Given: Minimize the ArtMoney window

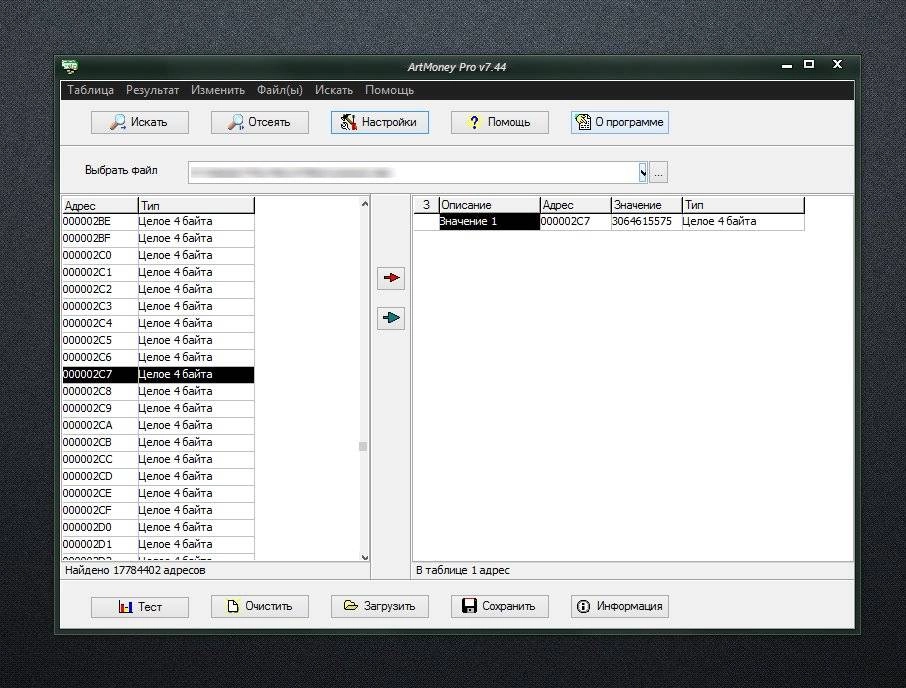Looking at the screenshot, I should [x=786, y=65].
